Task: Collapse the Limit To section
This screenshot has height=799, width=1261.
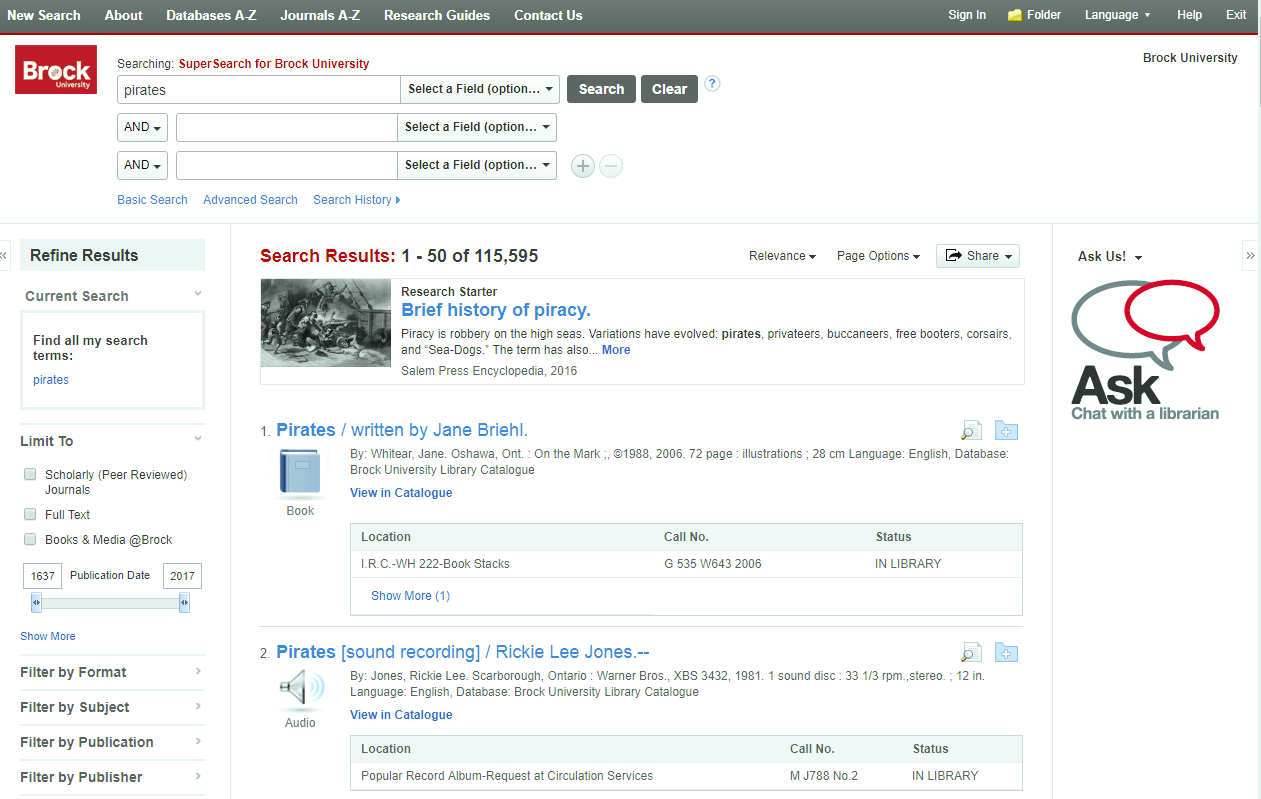Action: click(198, 439)
